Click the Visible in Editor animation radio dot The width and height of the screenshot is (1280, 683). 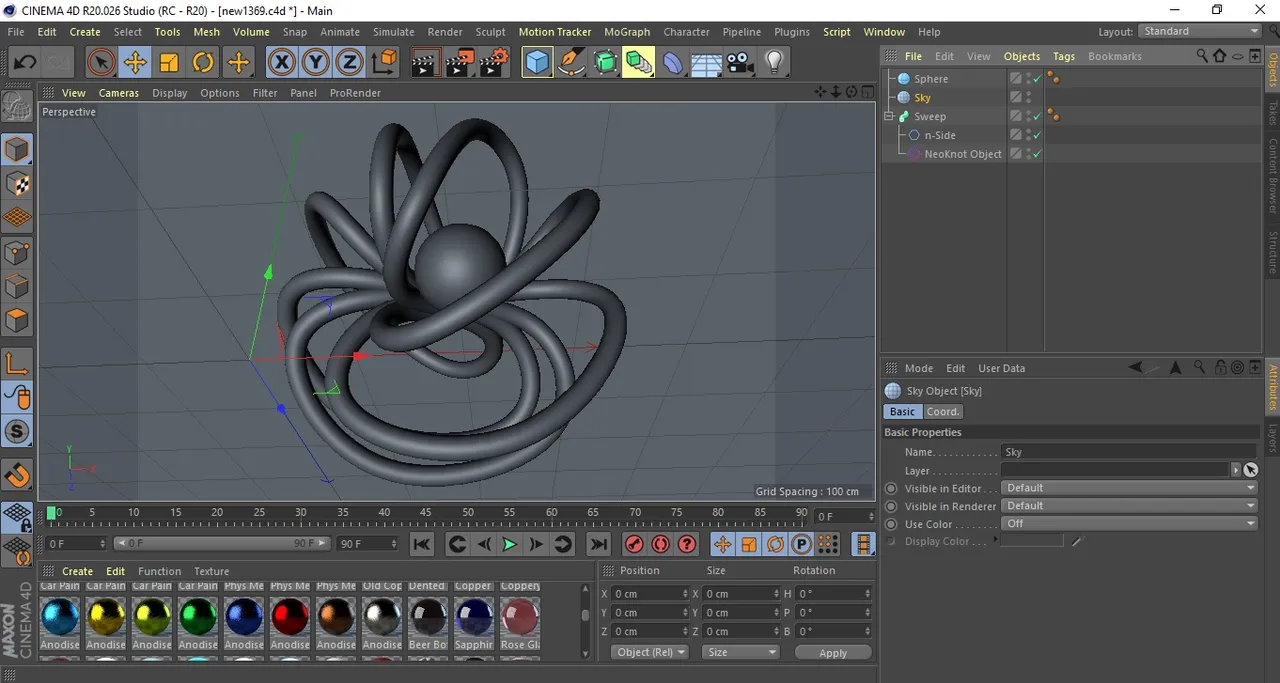[x=891, y=489]
